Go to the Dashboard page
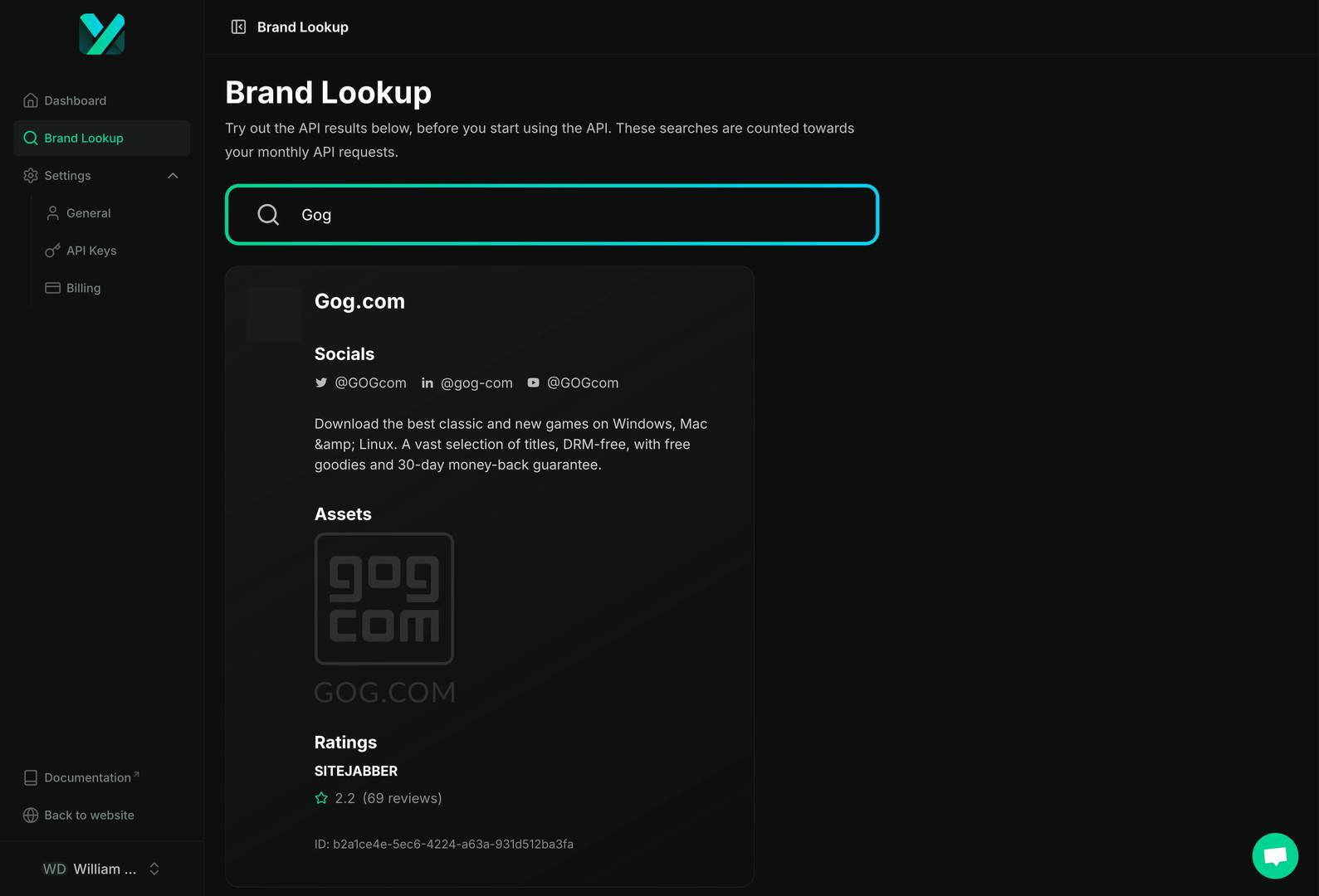Screen dimensions: 1319x896 click(75, 100)
